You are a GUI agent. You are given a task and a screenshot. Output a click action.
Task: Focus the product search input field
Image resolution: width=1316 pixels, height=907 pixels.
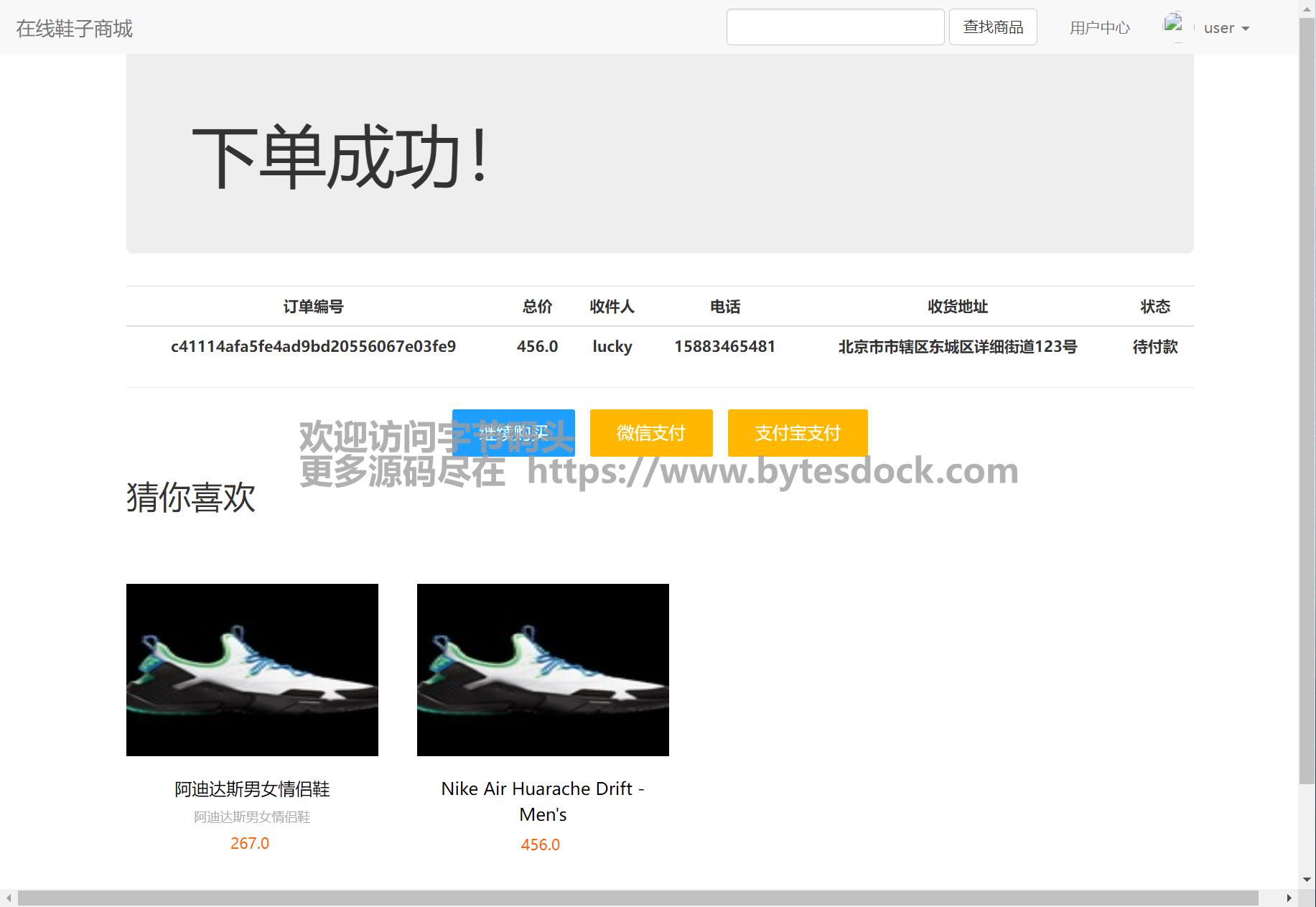click(835, 27)
